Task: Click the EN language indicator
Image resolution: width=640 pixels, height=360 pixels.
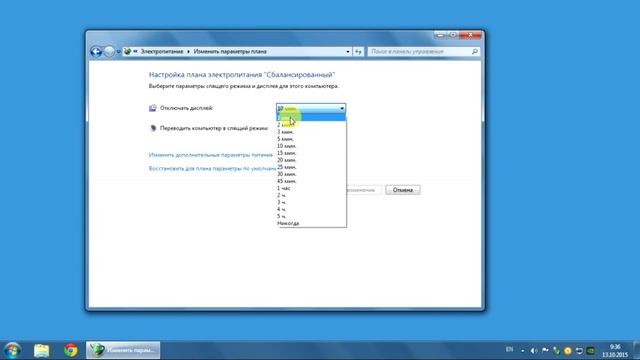Action: click(x=509, y=349)
